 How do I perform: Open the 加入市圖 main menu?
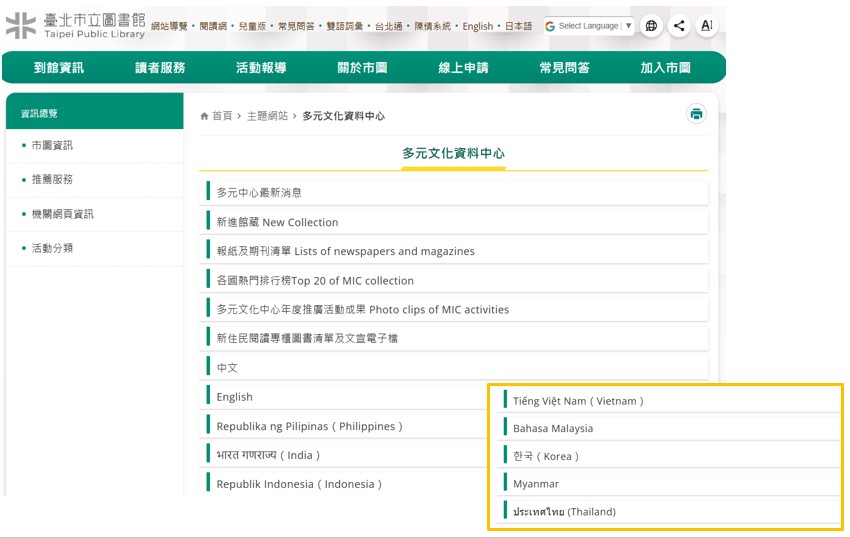[x=665, y=68]
